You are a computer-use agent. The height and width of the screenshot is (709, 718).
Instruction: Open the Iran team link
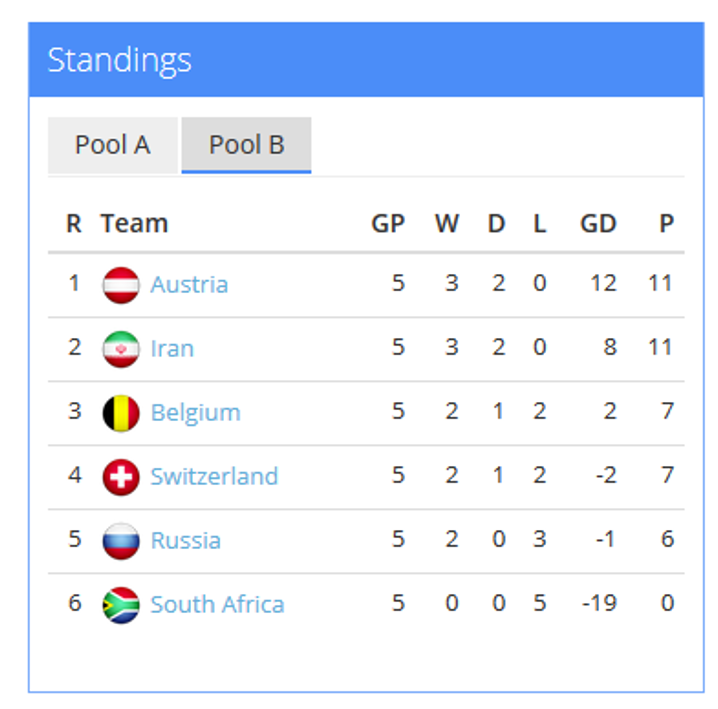pos(172,349)
